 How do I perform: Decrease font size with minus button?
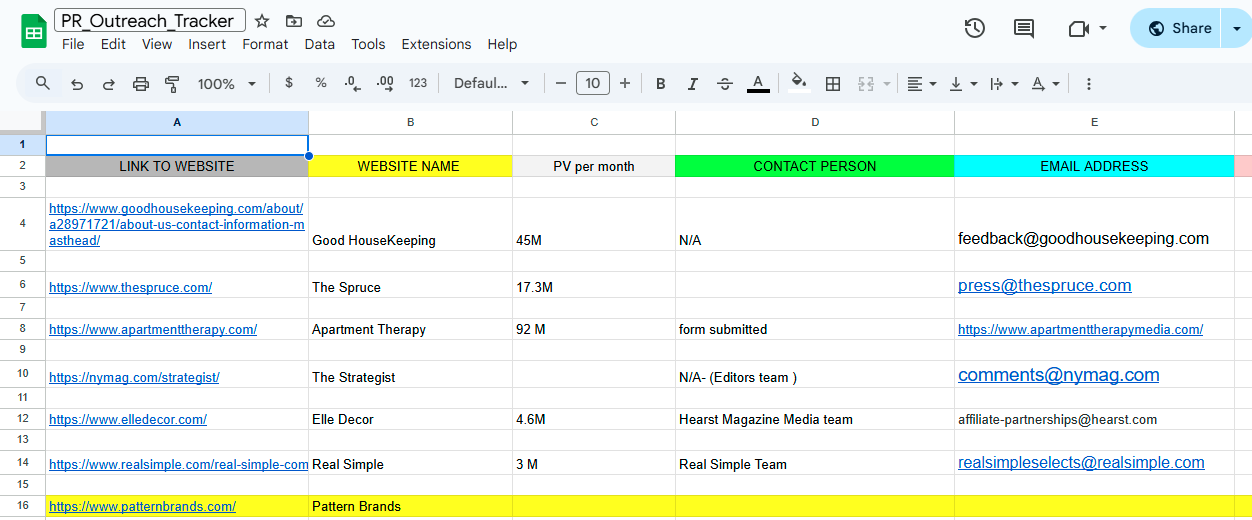(x=561, y=83)
